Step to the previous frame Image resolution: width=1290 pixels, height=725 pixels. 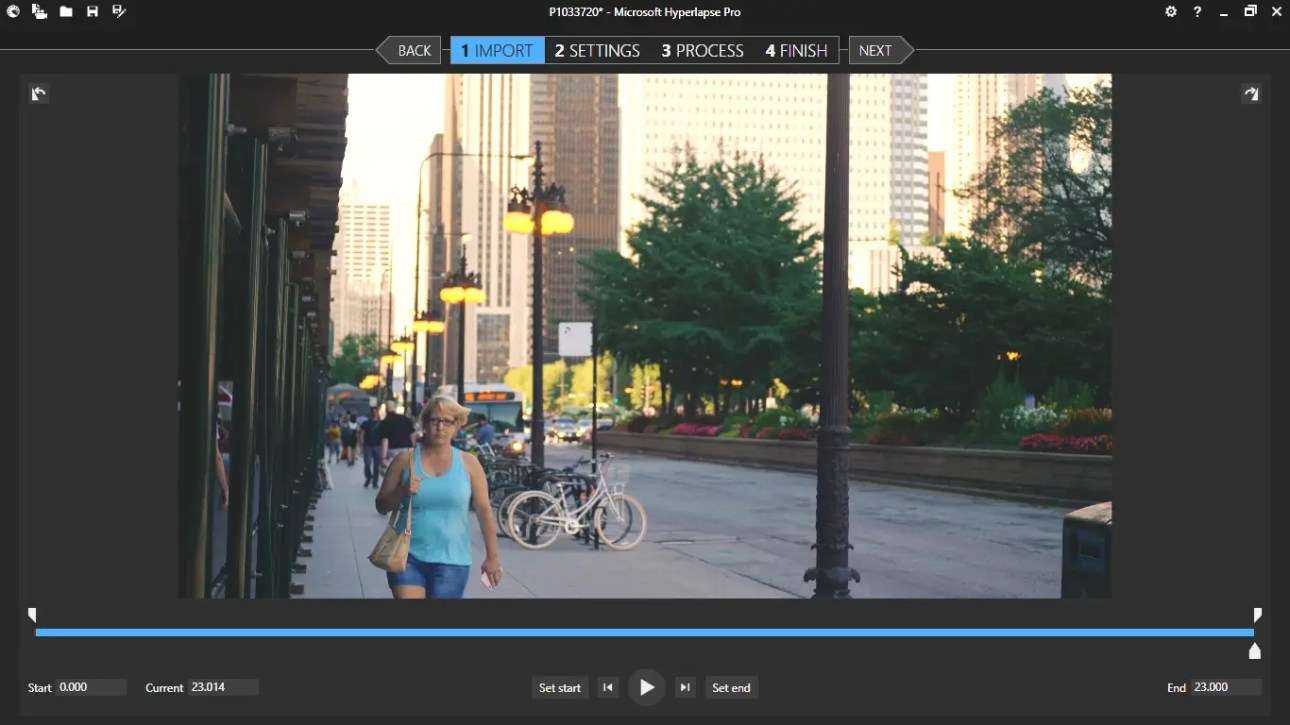608,688
